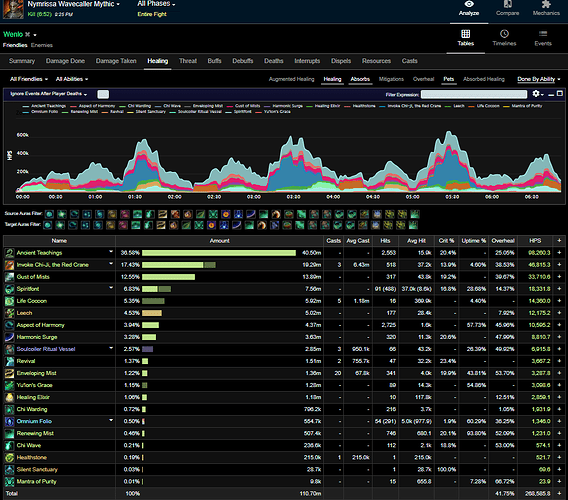
Task: Toggle the Augmented Healing option
Action: tap(291, 79)
